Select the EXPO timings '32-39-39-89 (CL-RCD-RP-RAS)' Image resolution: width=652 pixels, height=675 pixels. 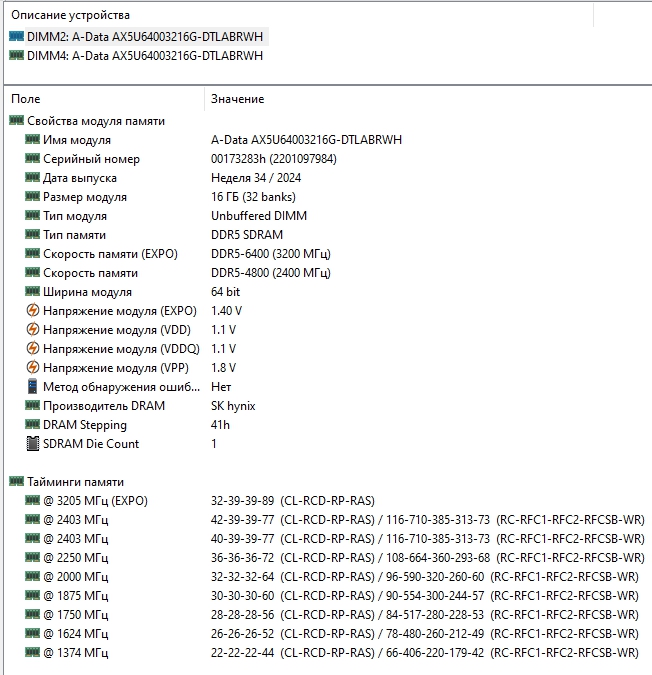(293, 501)
